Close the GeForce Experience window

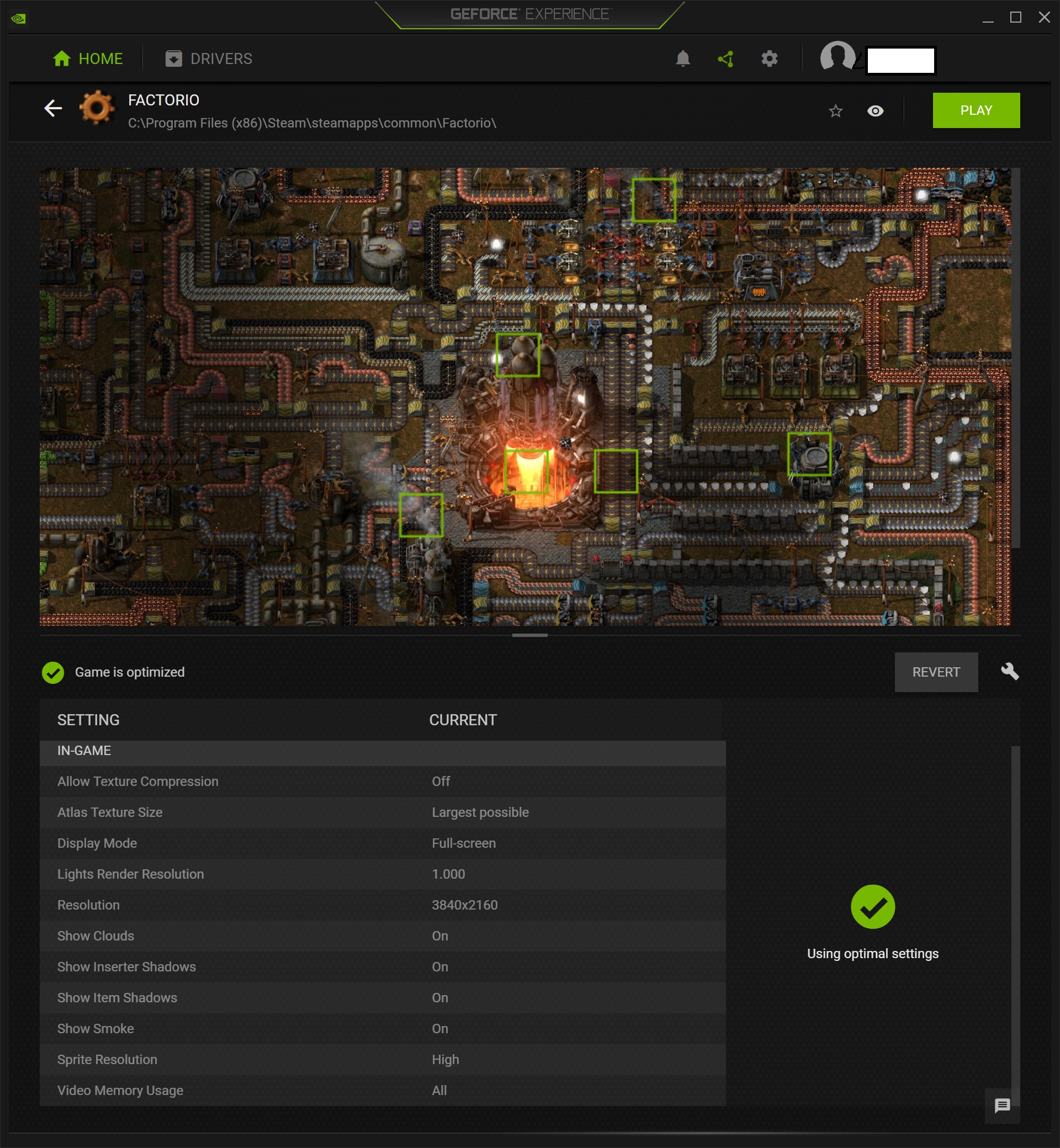pos(1044,18)
